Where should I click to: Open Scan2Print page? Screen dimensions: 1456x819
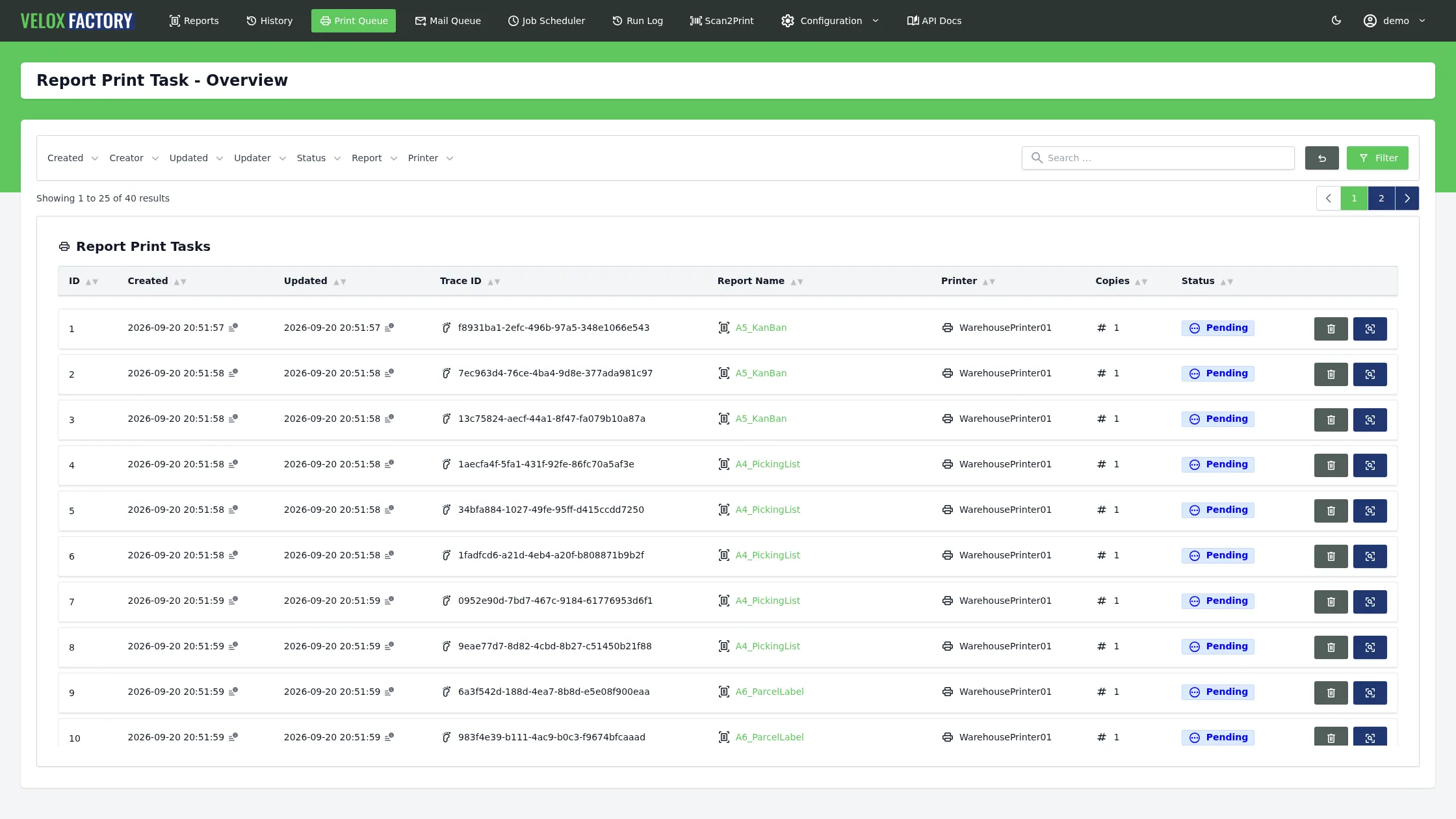click(x=721, y=21)
